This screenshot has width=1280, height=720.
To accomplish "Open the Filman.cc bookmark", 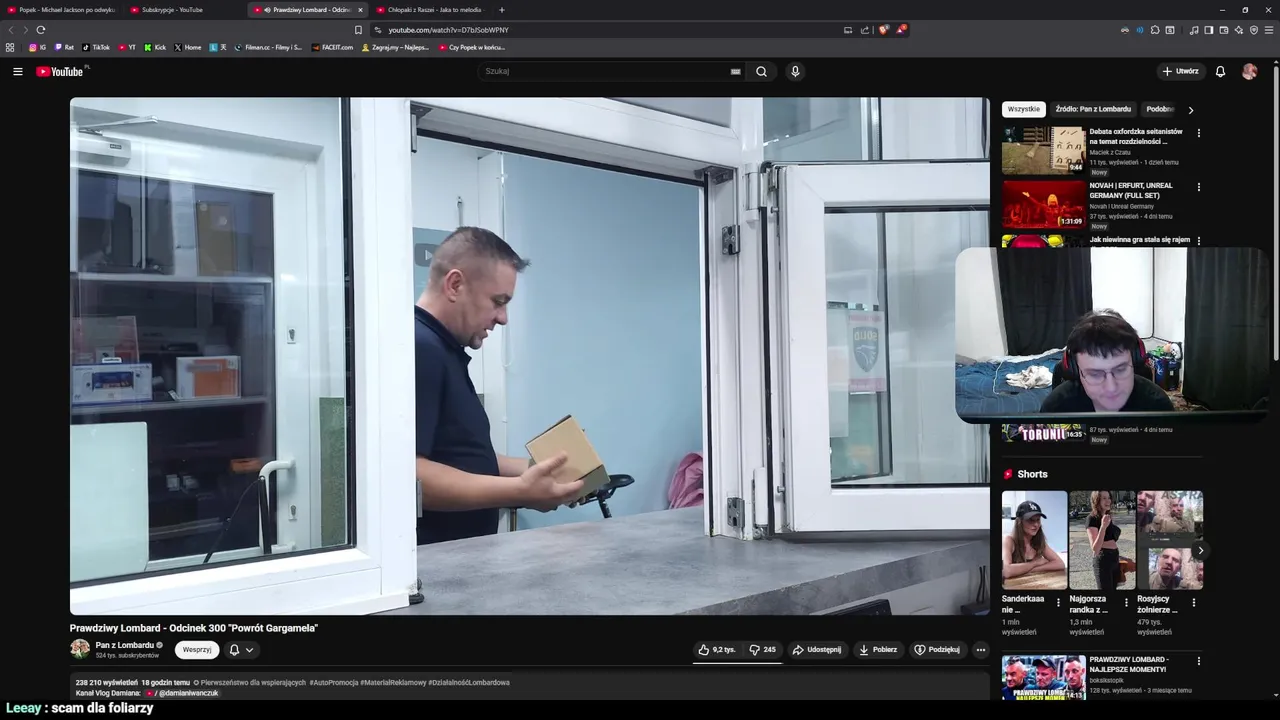I will 268,47.
